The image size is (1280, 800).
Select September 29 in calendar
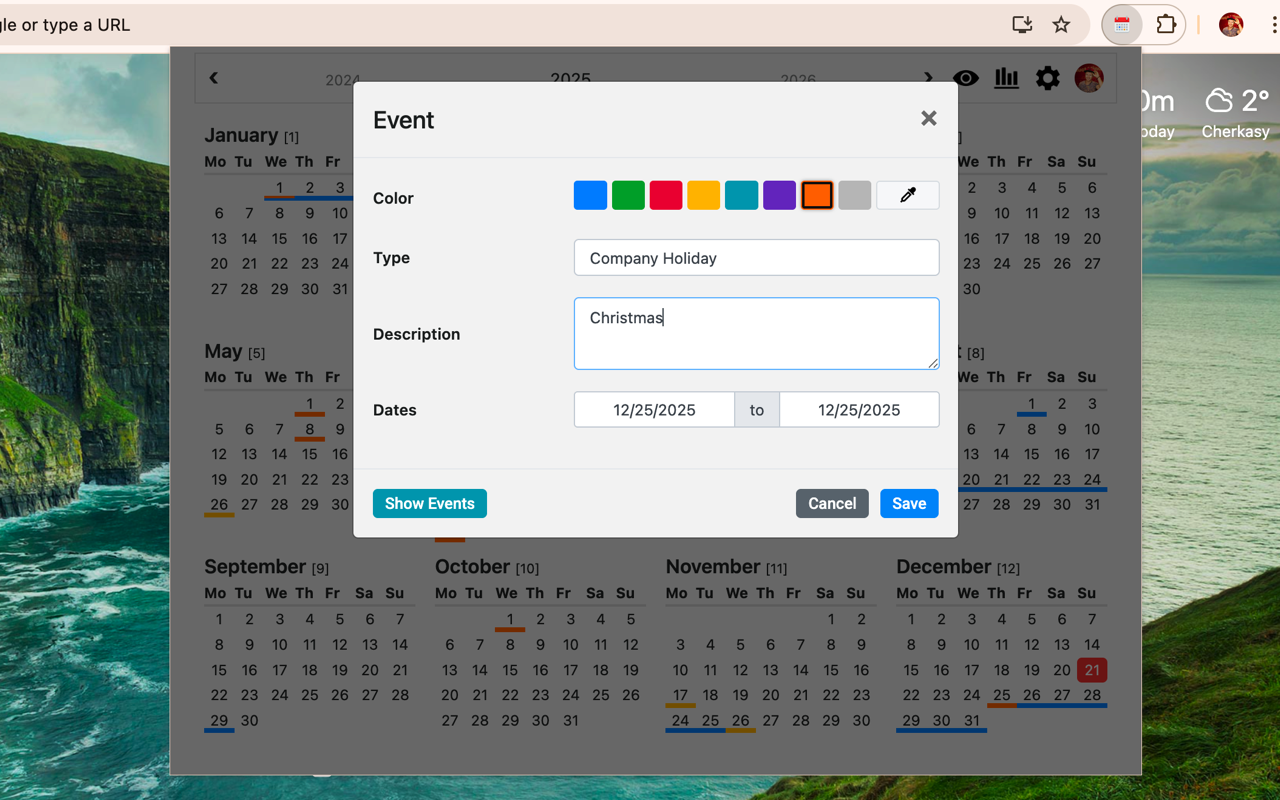tap(219, 720)
